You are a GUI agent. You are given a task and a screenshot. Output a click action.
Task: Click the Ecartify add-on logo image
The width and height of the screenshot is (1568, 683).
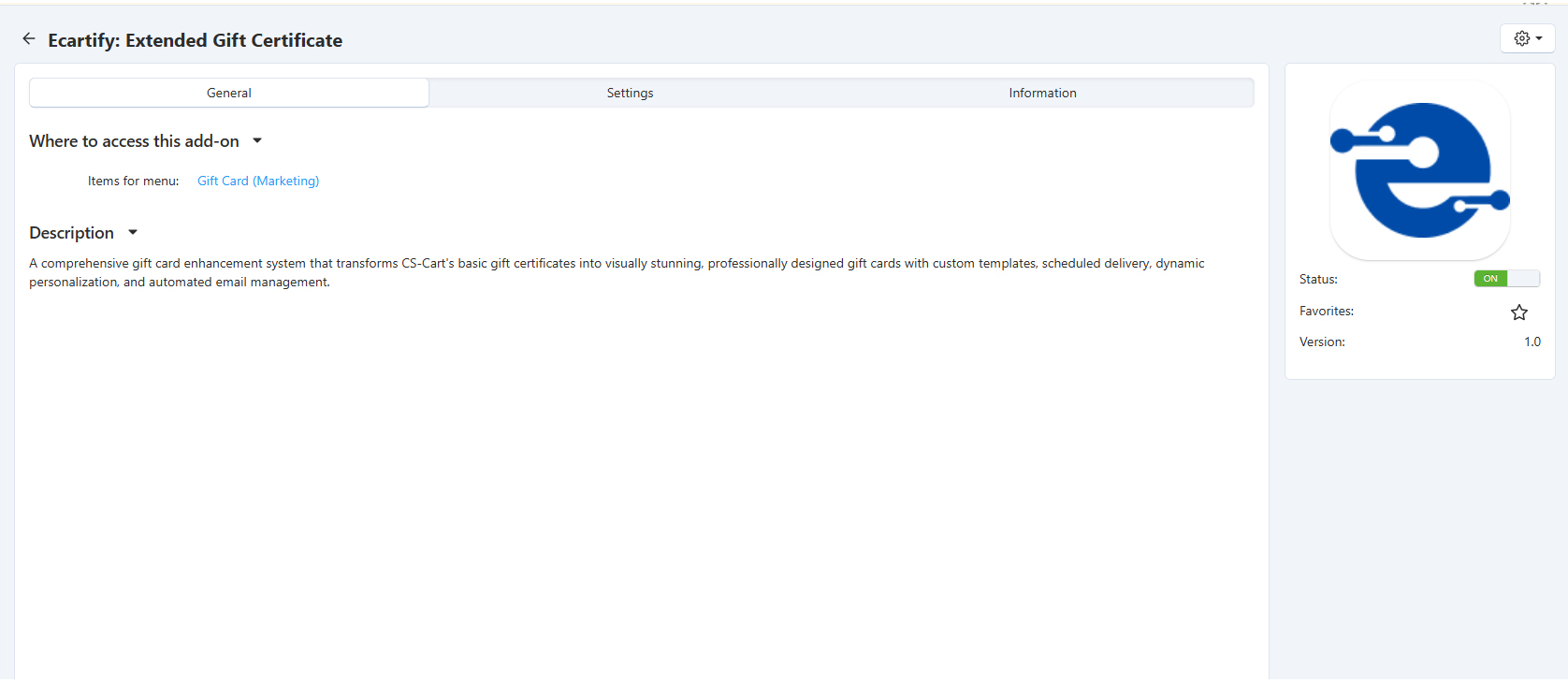1419,170
